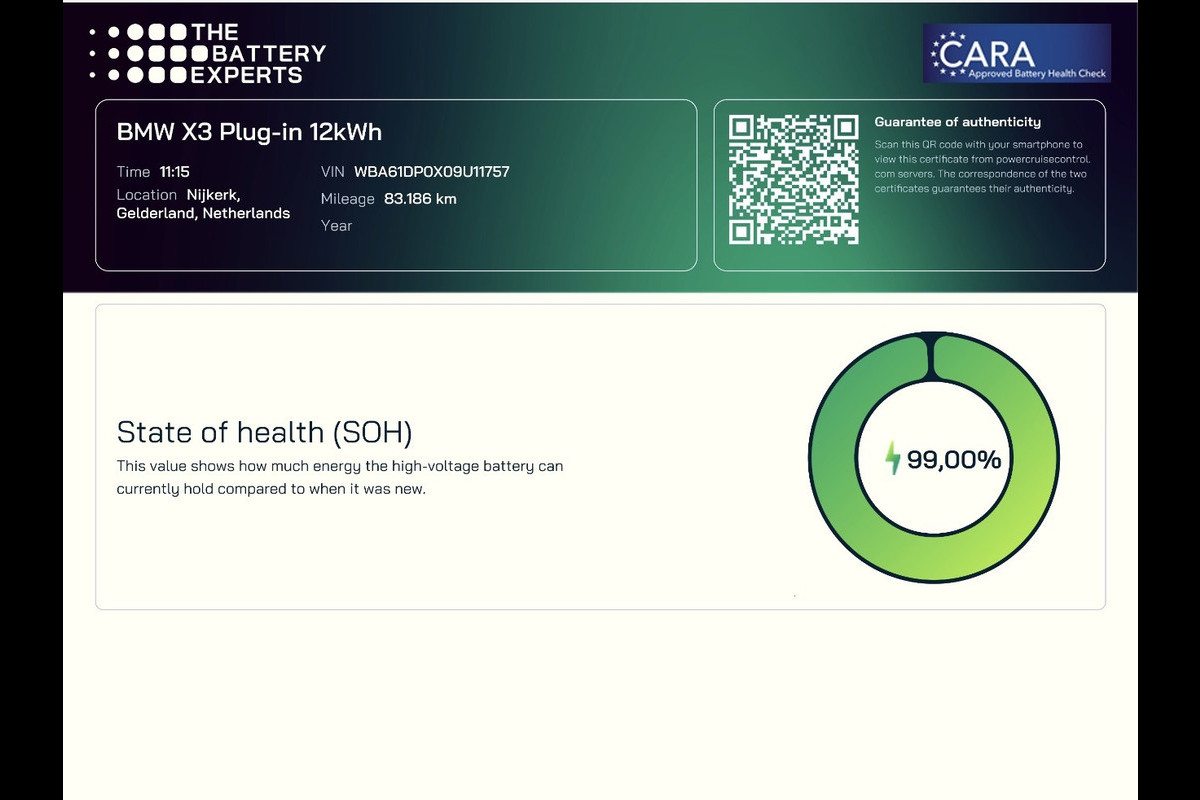The width and height of the screenshot is (1200, 800).
Task: Click the QR code image
Action: [x=793, y=180]
